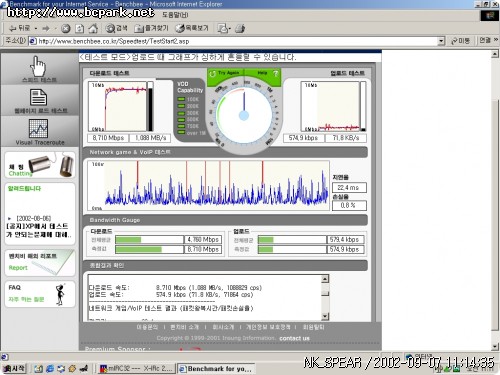The image size is (500, 375).
Task: Expand the Back button history arrow
Action: (36, 29)
